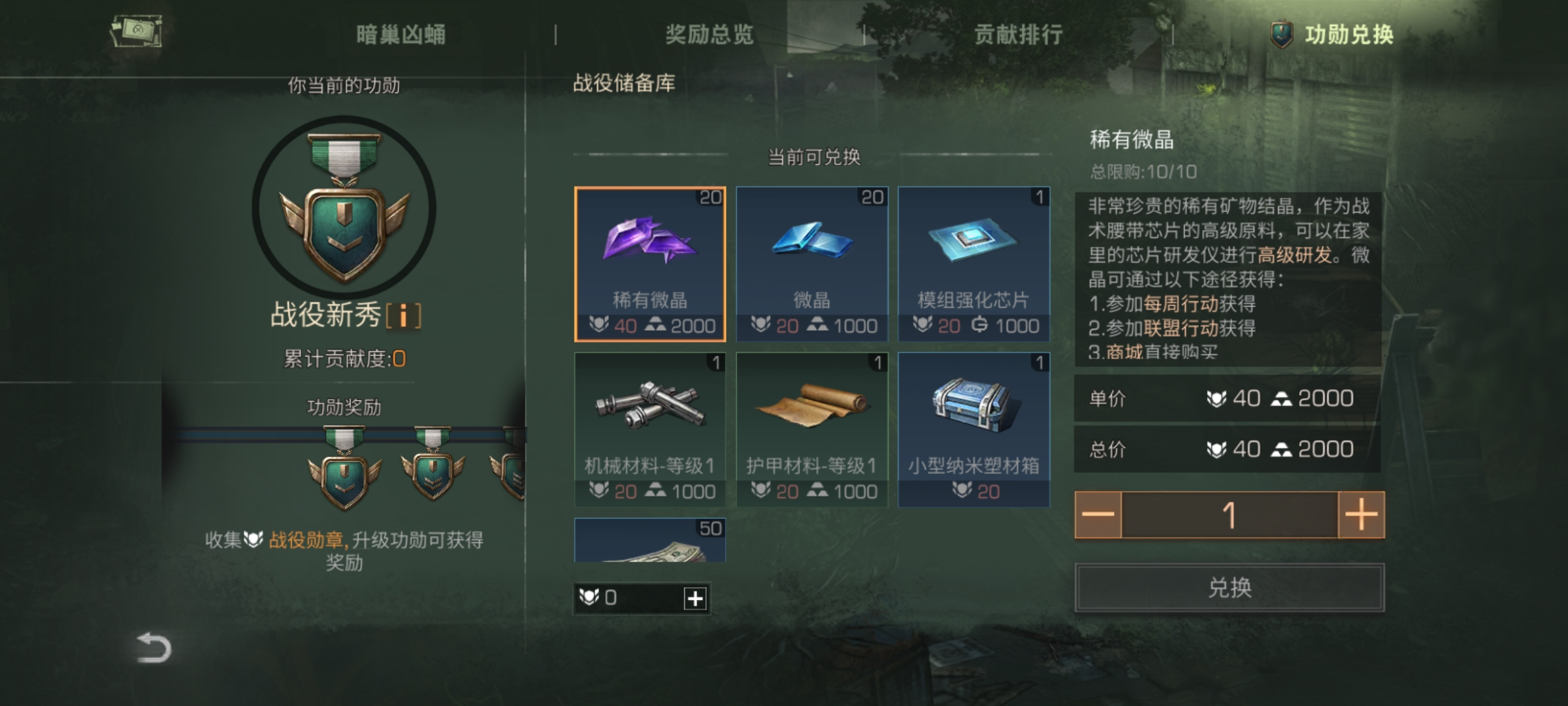The image size is (1568, 706).
Task: Decrease exchange quantity with minus button
Action: (1098, 515)
